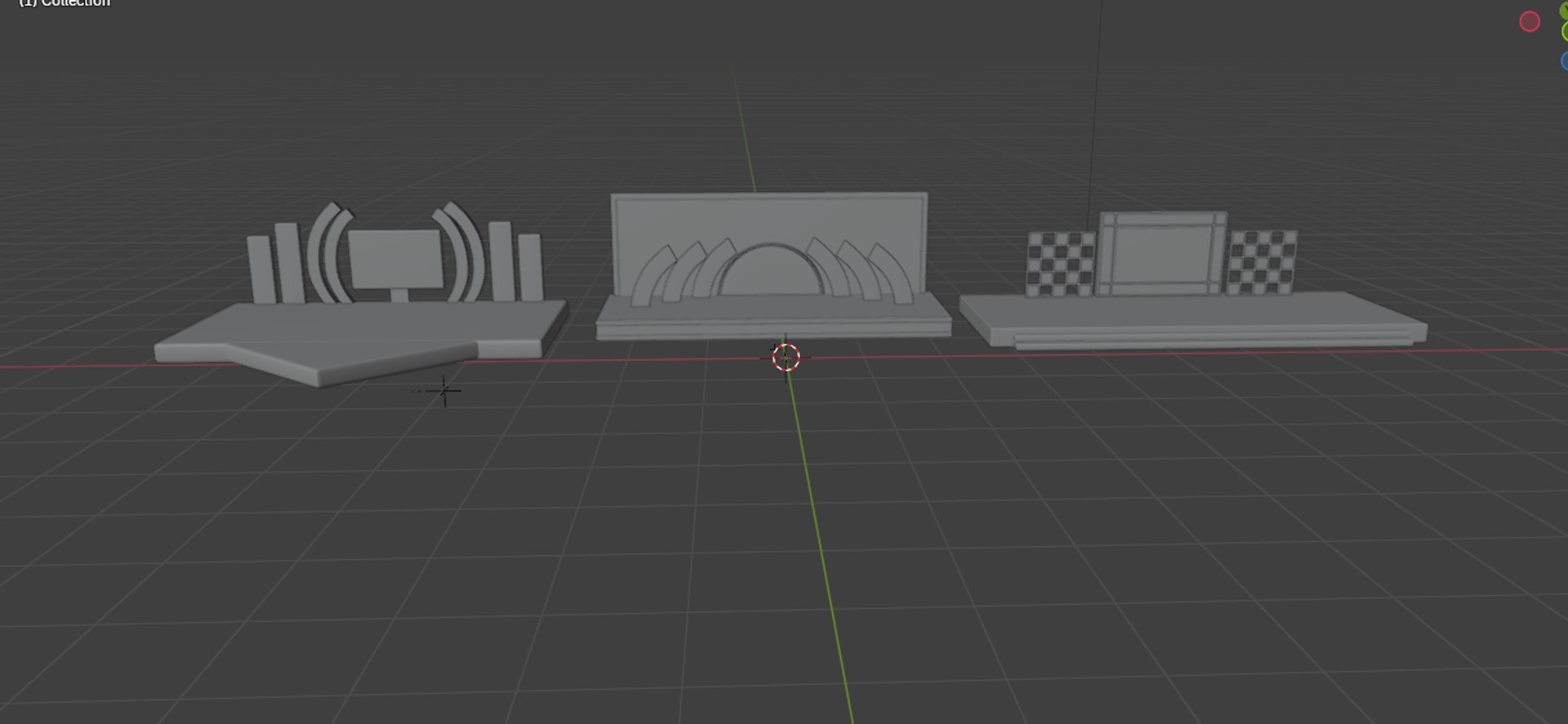This screenshot has width=1568, height=724.
Task: Select the stage model with curved arcs and pillars
Action: 361,294
